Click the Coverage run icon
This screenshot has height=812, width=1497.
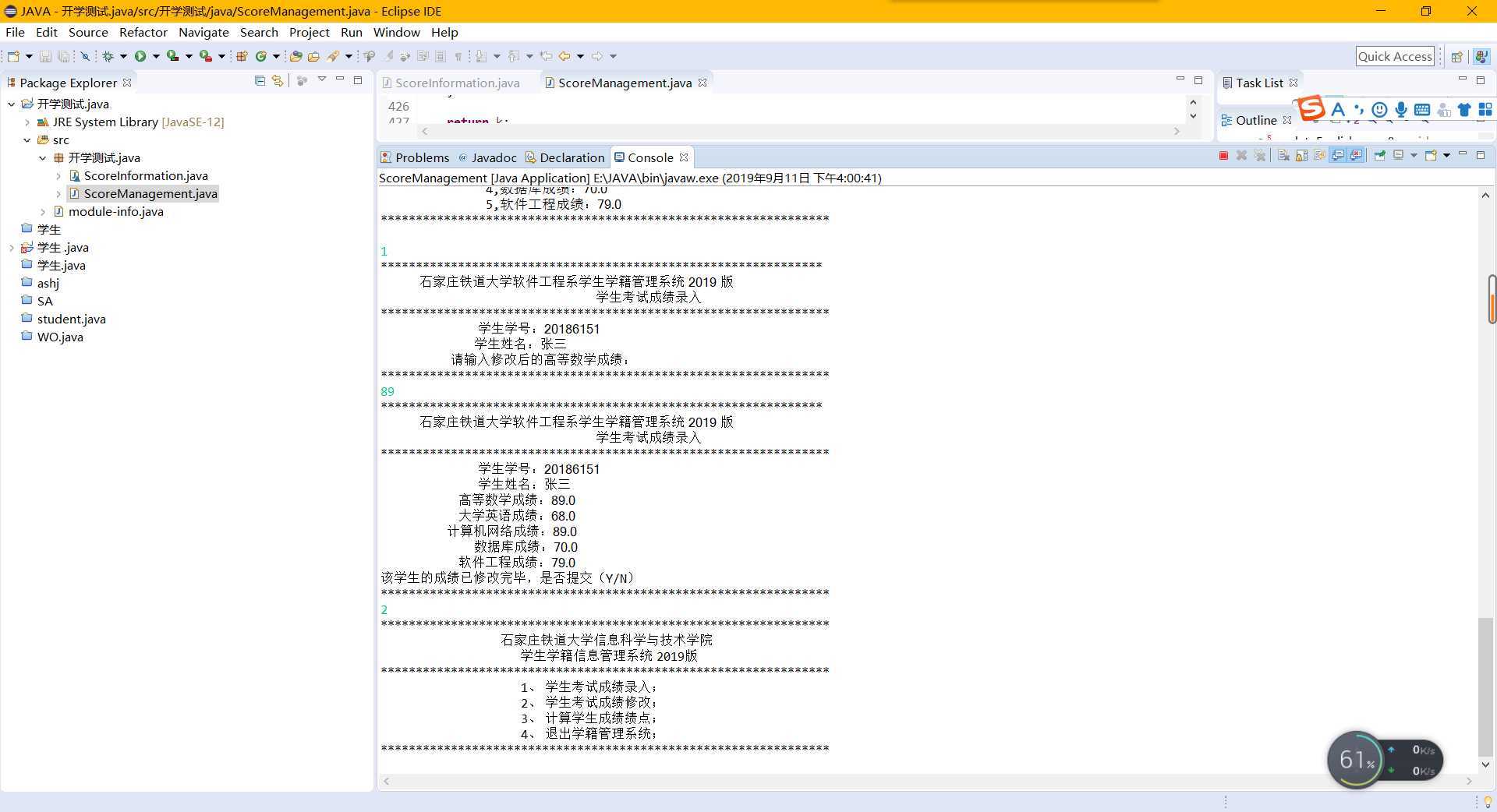pos(172,56)
